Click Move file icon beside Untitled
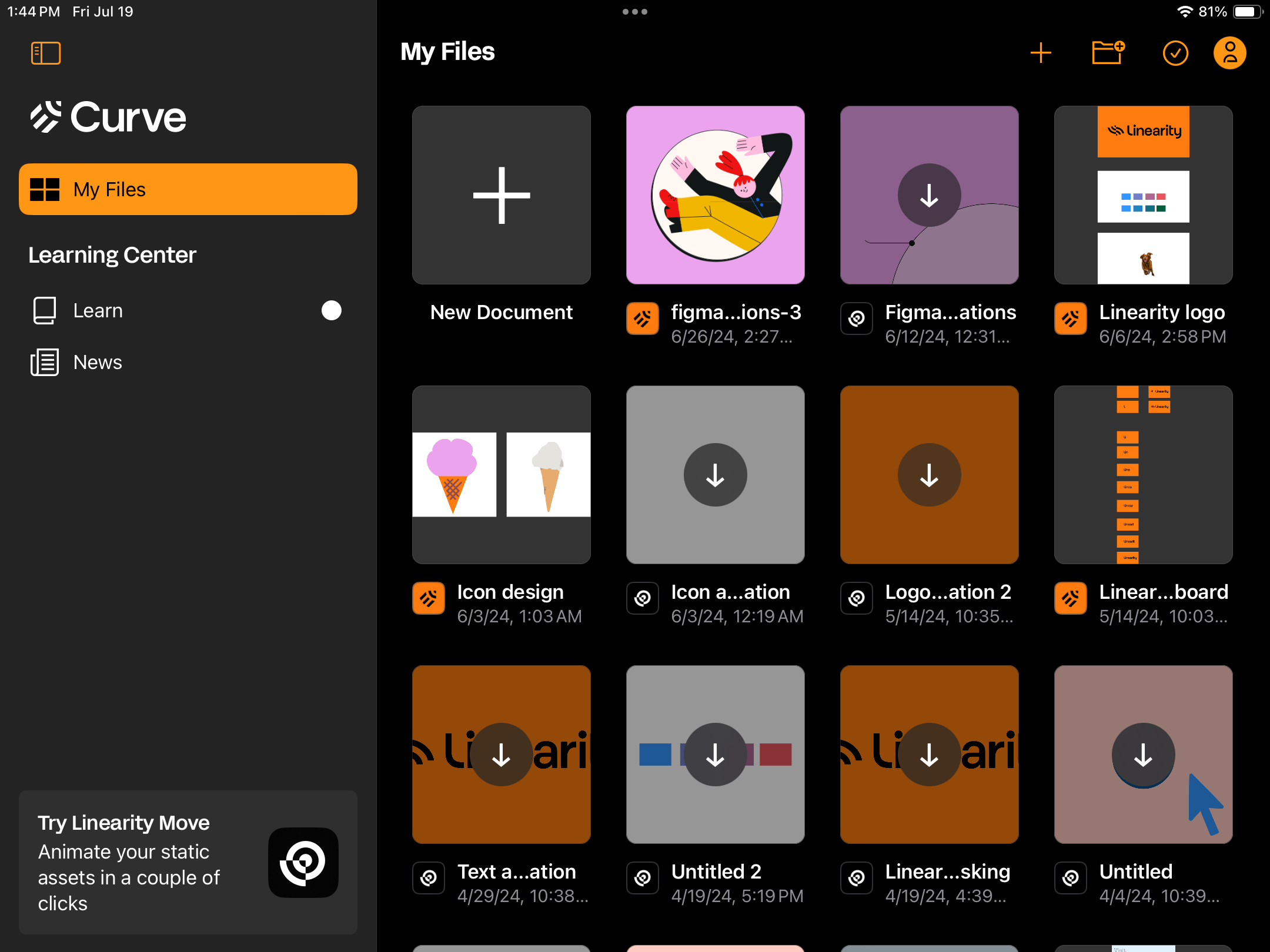 [1071, 878]
